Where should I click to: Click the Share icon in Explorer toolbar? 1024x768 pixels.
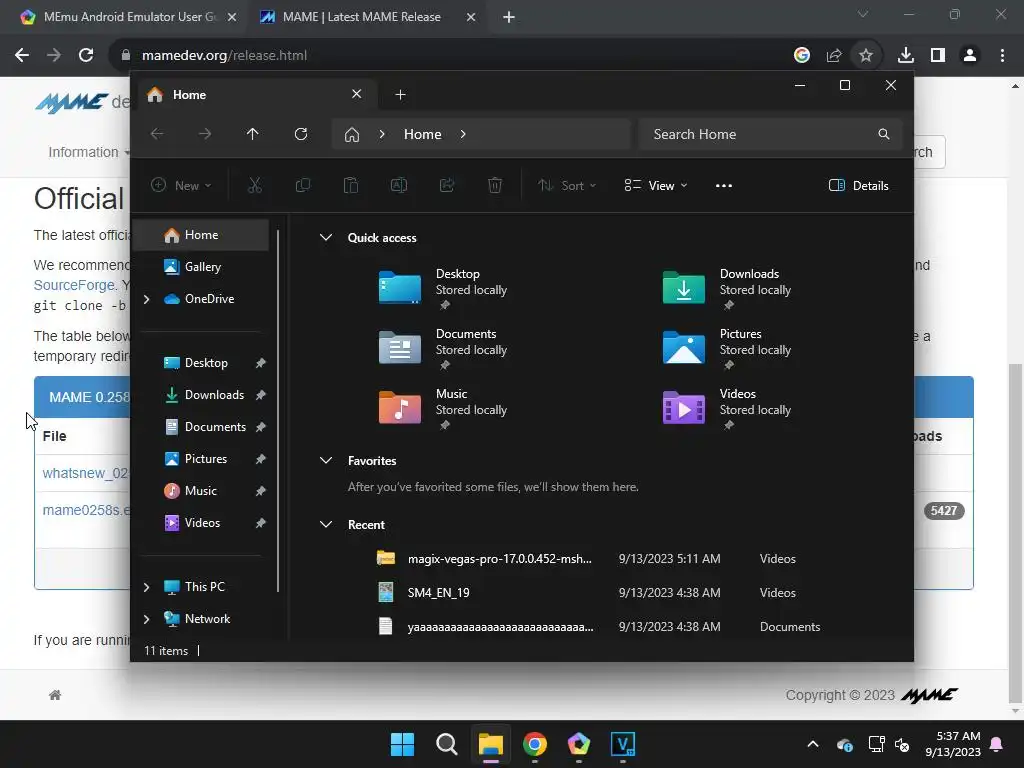(x=447, y=185)
